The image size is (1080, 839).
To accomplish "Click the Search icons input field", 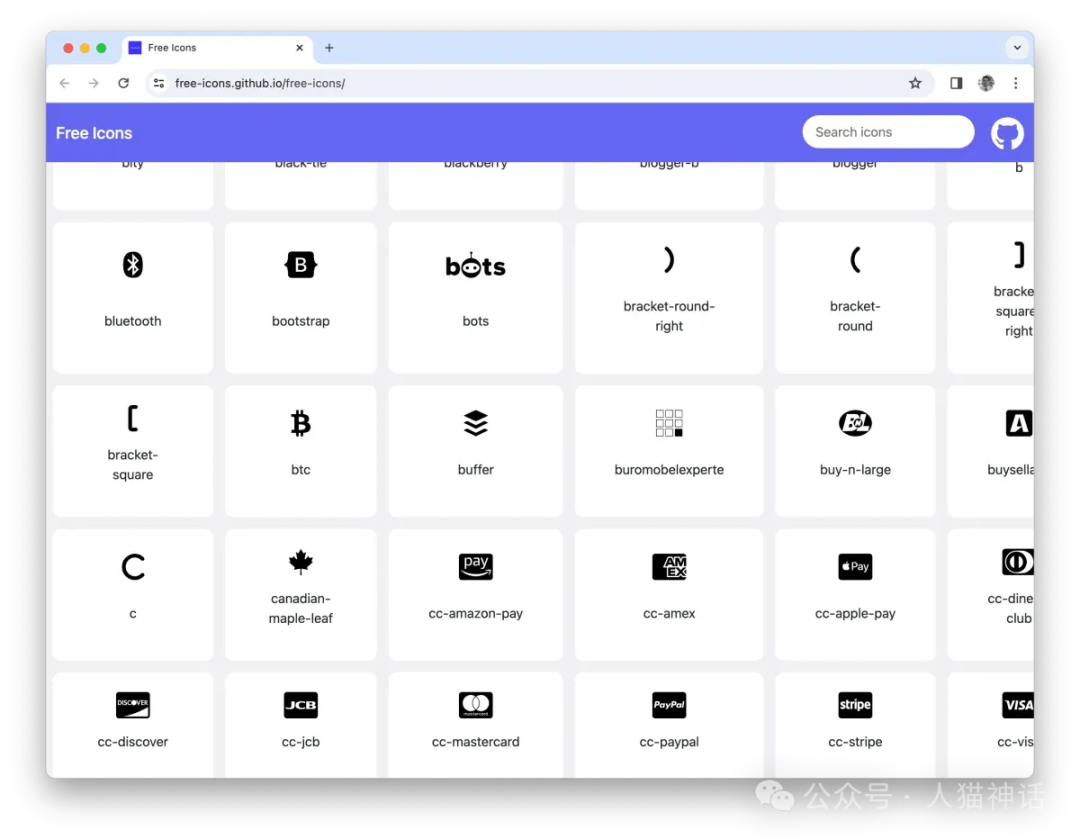I will (x=888, y=132).
